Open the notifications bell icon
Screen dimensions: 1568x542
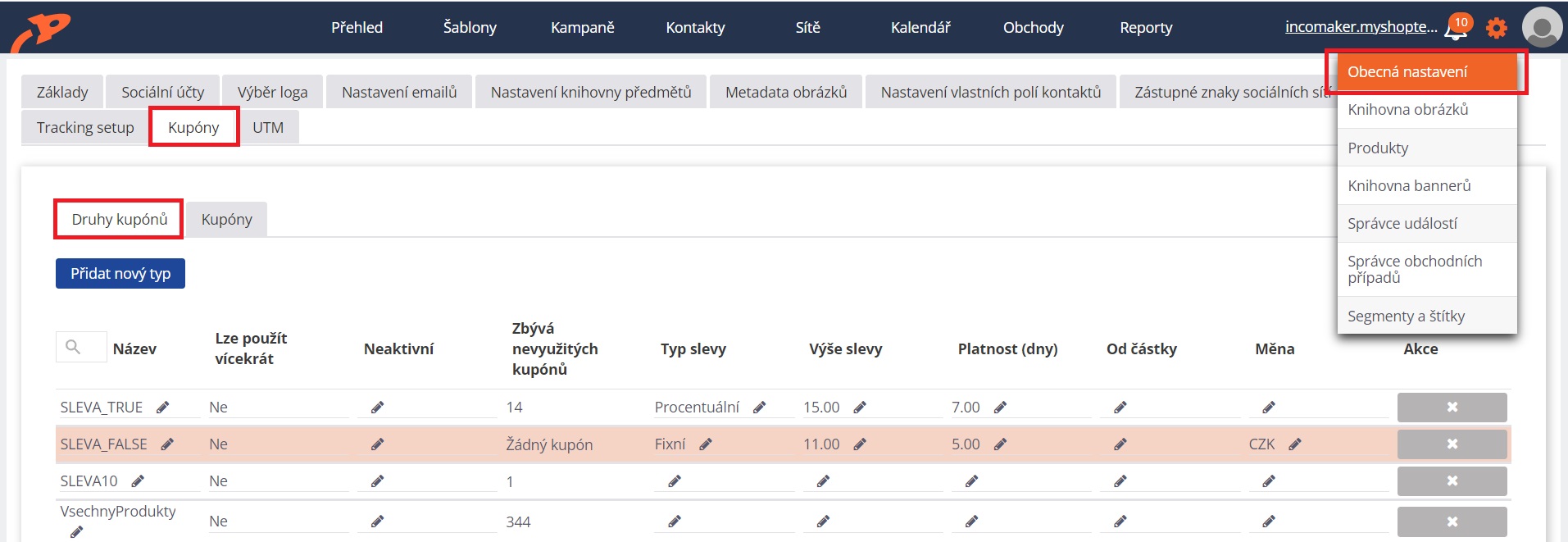tap(1457, 29)
